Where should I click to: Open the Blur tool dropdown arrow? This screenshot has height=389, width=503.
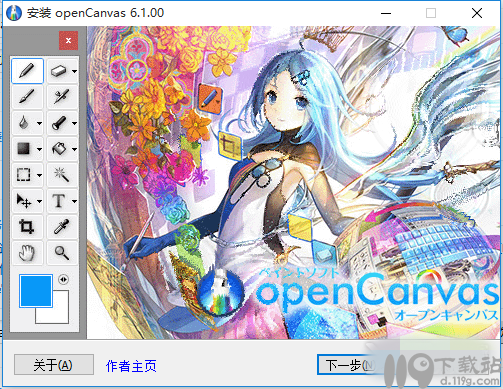[x=39, y=123]
